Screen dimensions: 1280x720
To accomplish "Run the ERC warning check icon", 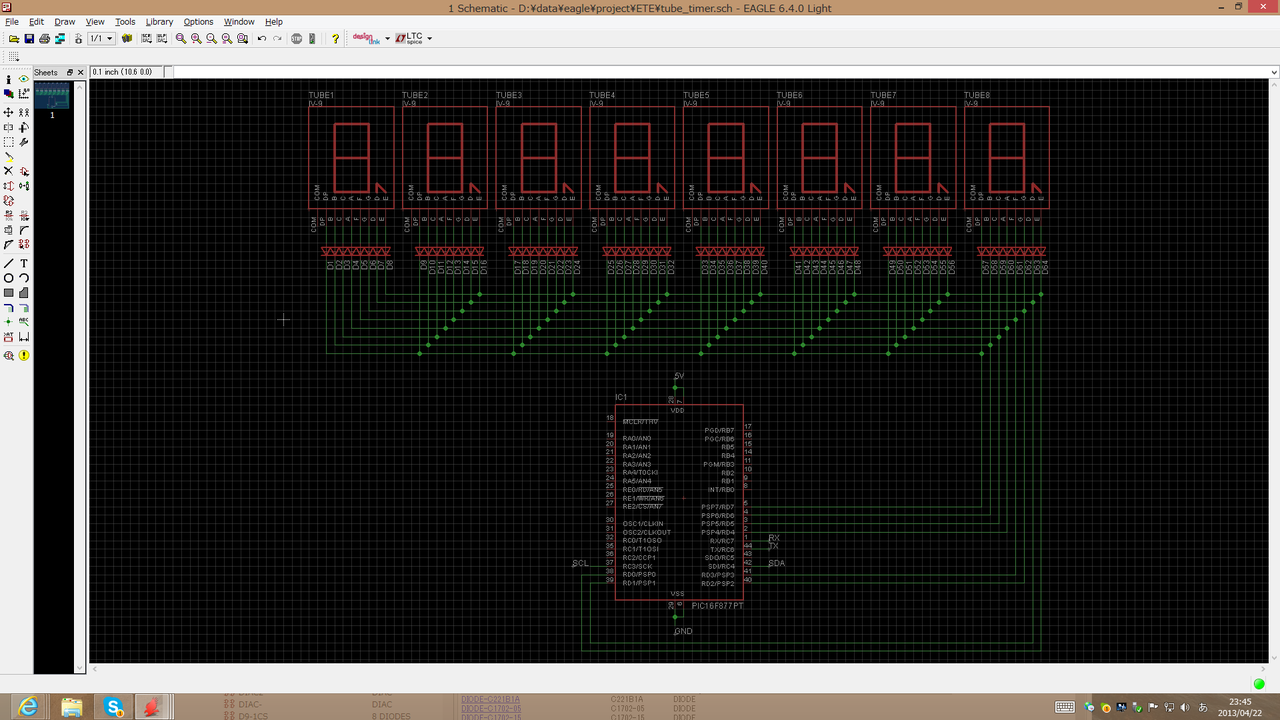I will click(x=23, y=355).
